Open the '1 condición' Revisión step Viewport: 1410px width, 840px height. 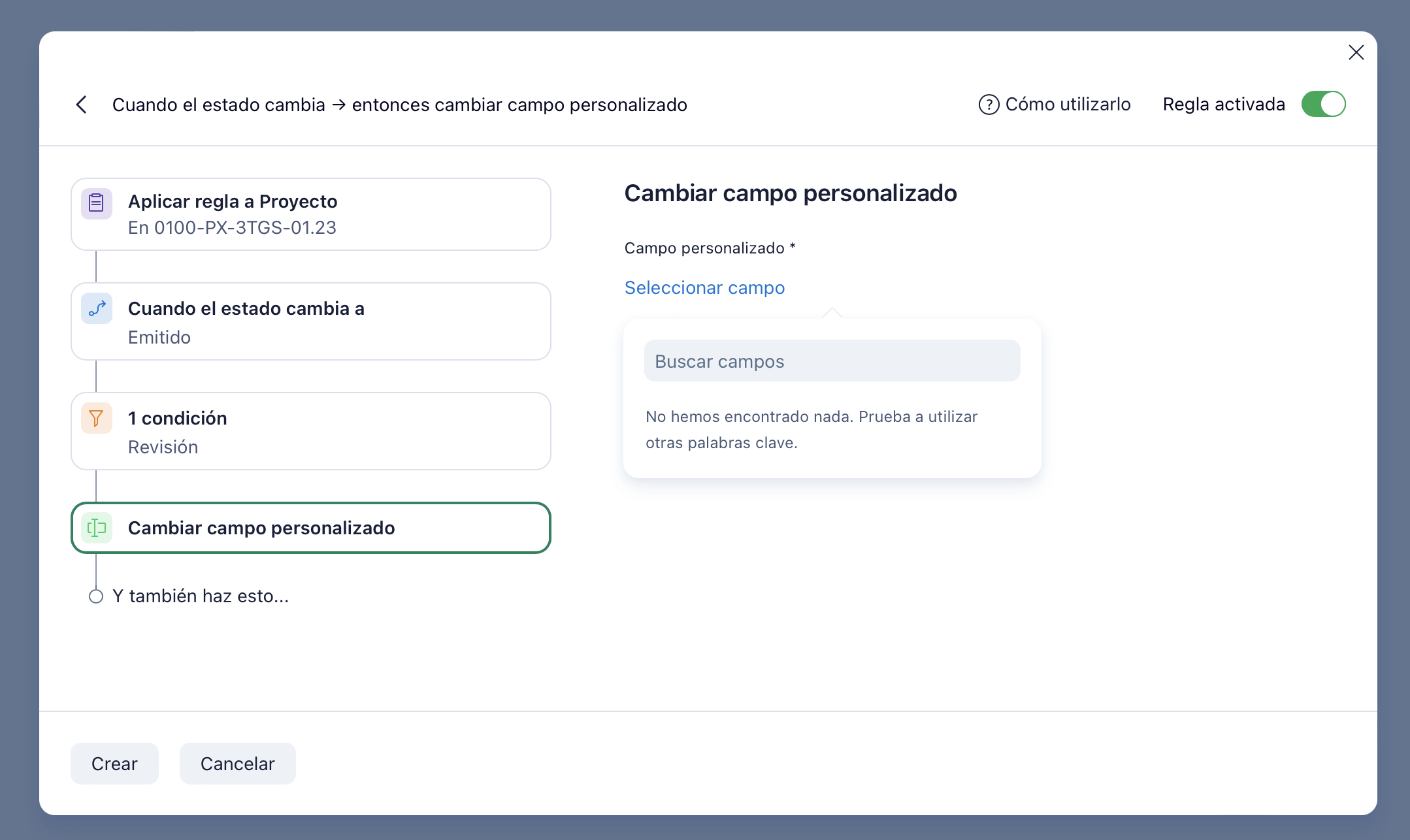(311, 431)
